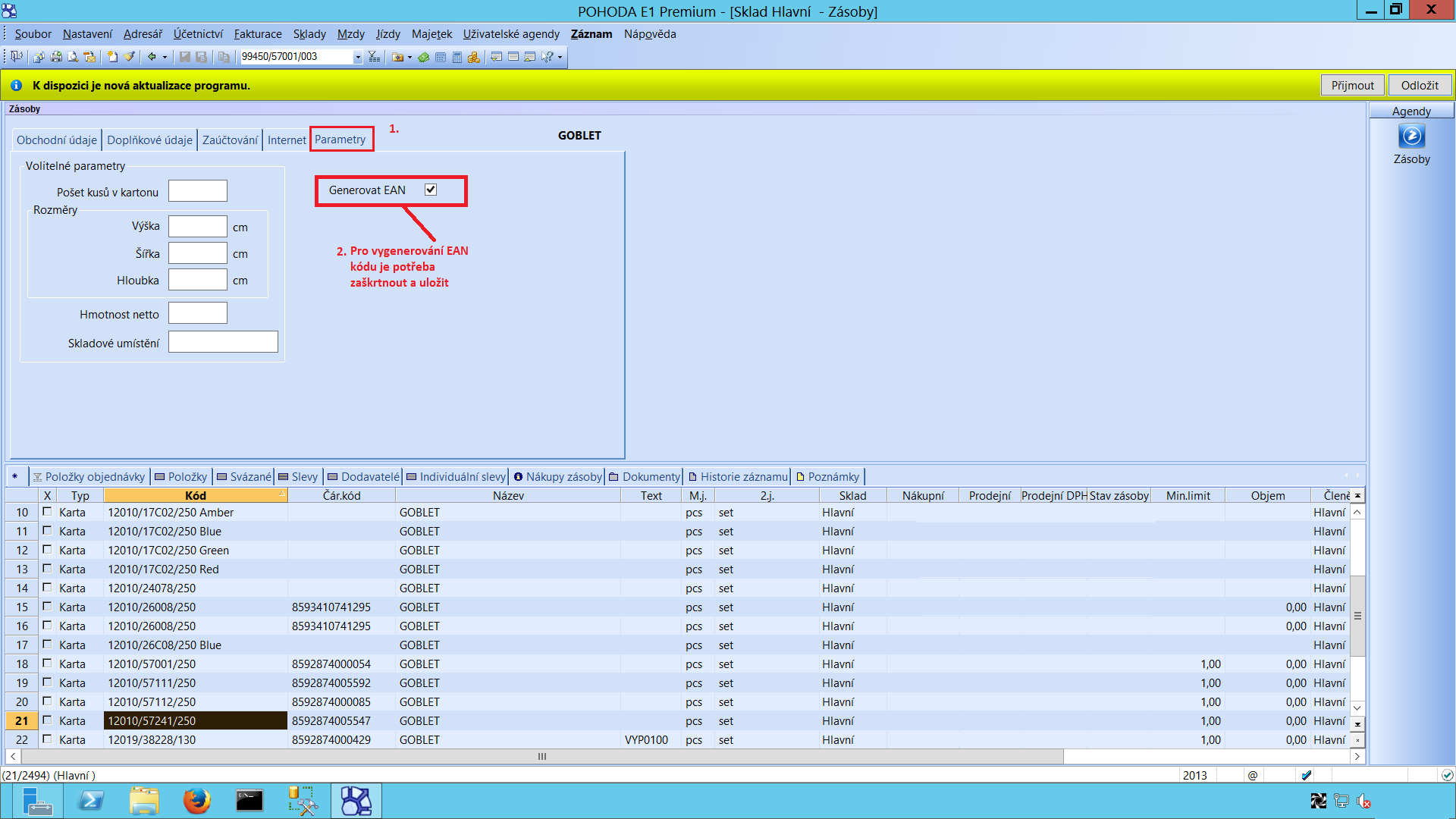Toggle the Generovat EAN checkbox
The image size is (1456, 819).
coord(431,190)
